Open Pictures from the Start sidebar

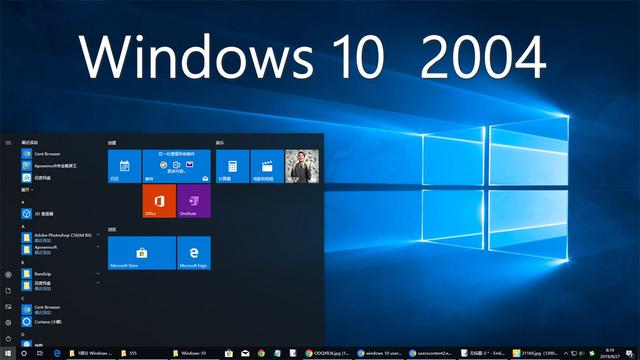pyautogui.click(x=8, y=307)
